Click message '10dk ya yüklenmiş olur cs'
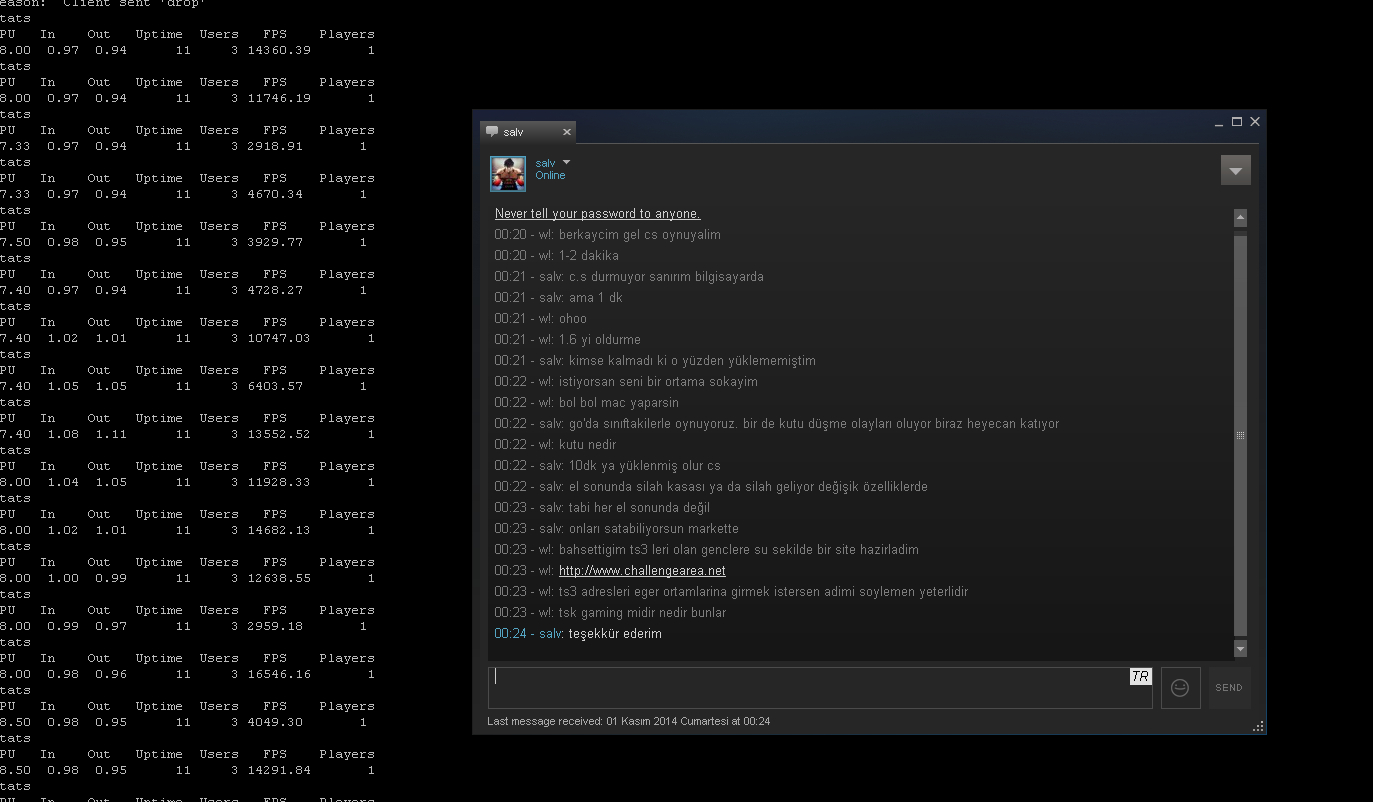This screenshot has width=1373, height=802. point(645,466)
